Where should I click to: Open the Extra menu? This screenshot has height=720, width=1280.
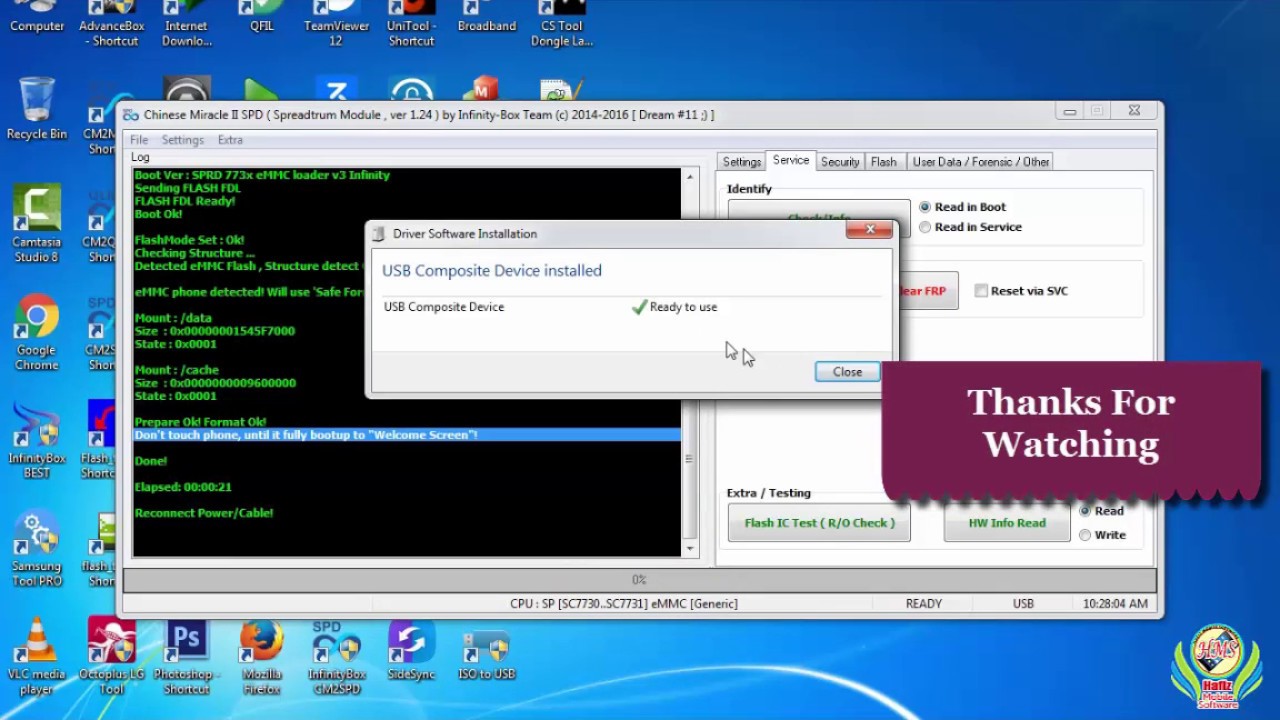pyautogui.click(x=230, y=140)
